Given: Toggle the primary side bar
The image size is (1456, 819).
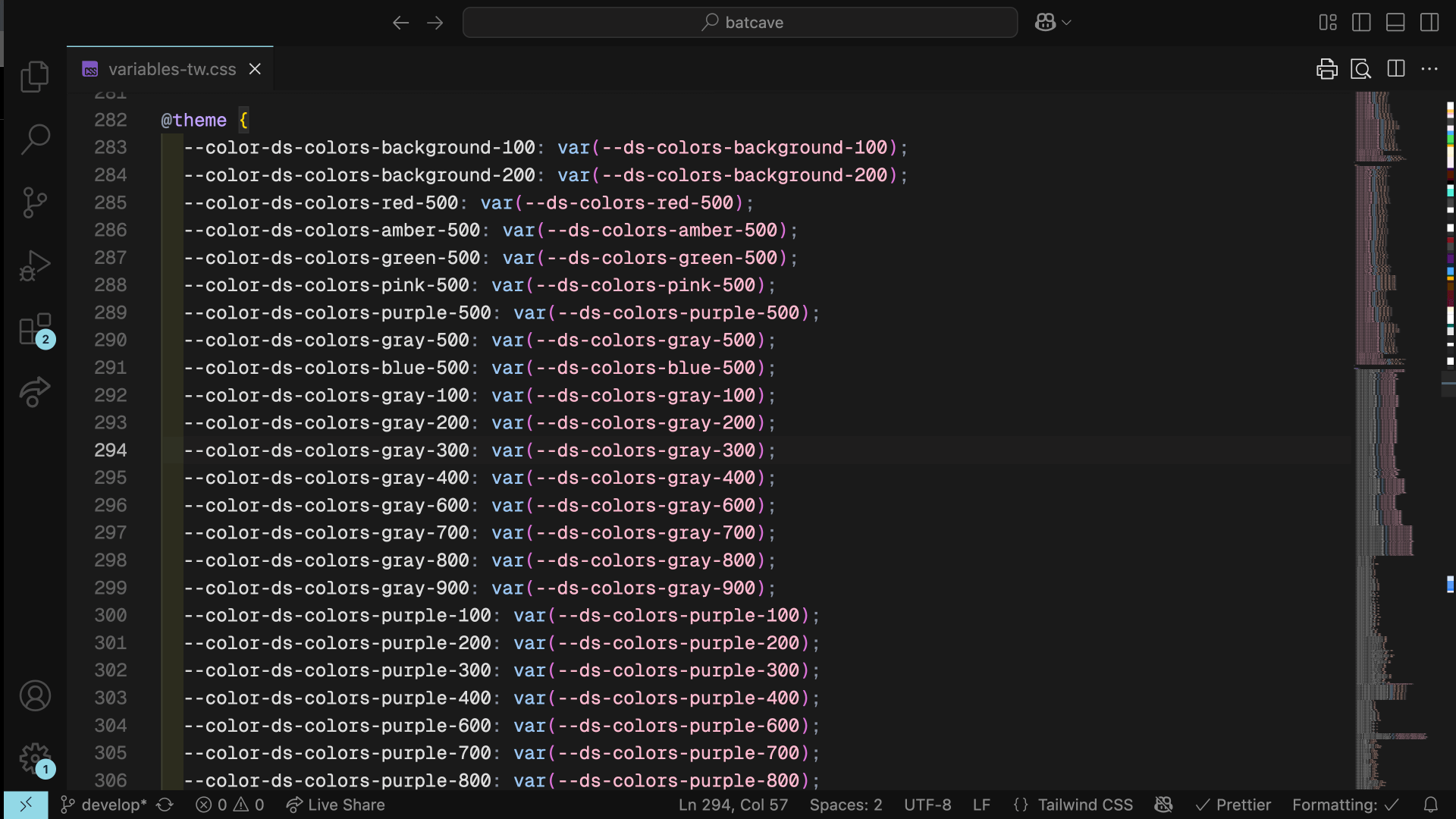Looking at the screenshot, I should (1361, 23).
